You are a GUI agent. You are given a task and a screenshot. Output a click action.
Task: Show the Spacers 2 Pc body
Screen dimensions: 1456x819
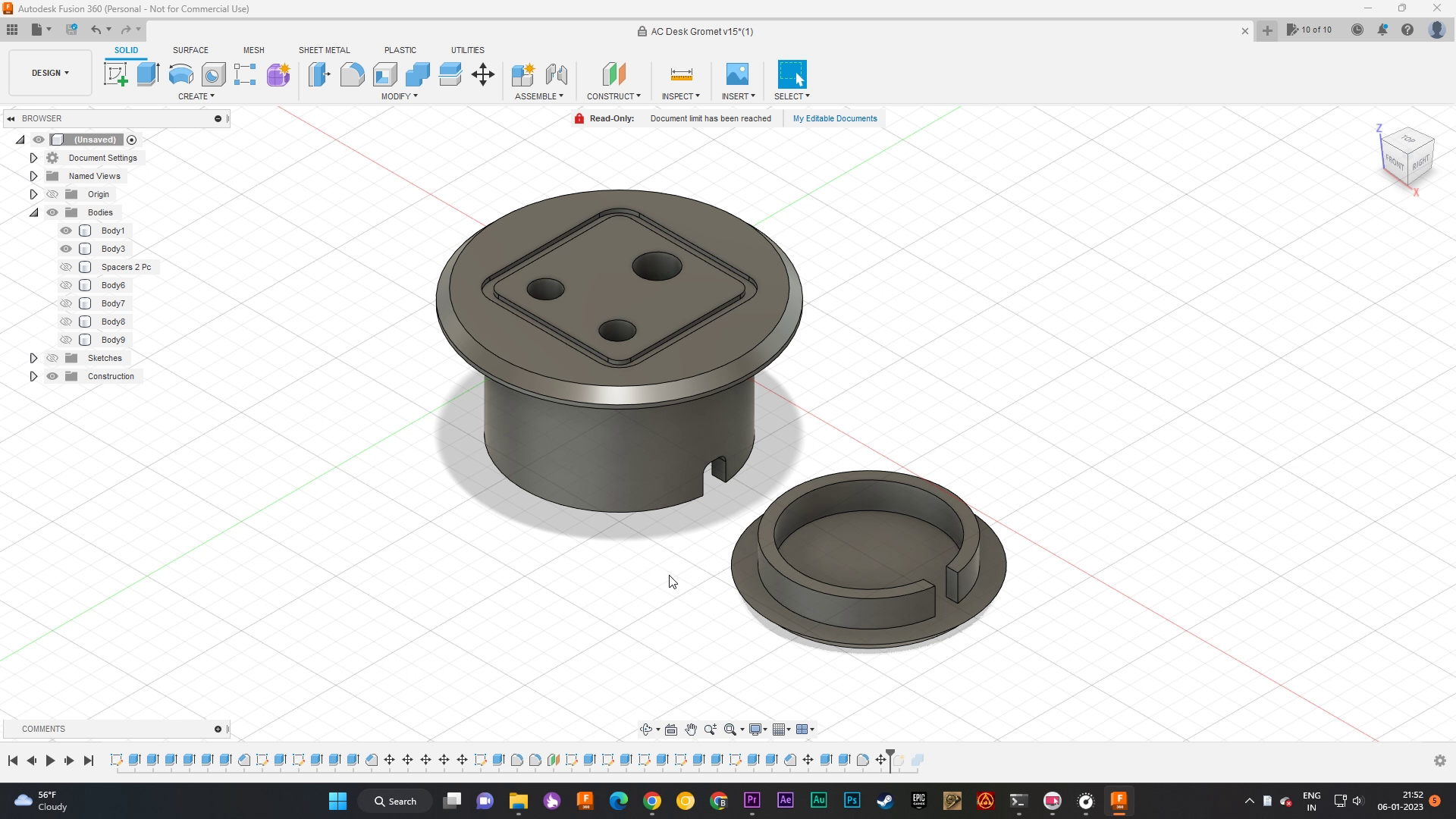click(66, 267)
